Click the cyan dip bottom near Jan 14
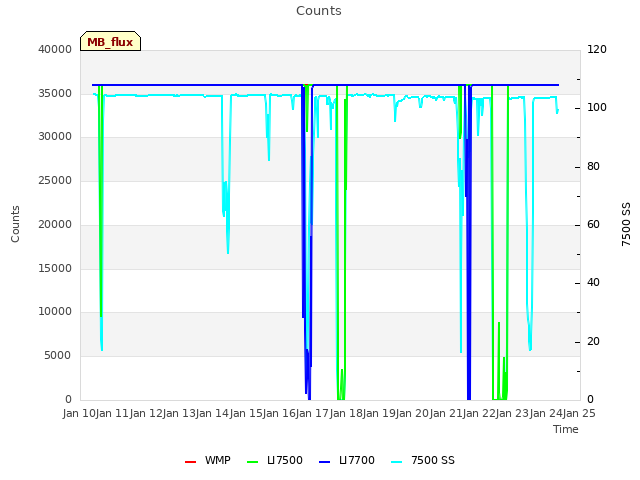 pos(228,253)
